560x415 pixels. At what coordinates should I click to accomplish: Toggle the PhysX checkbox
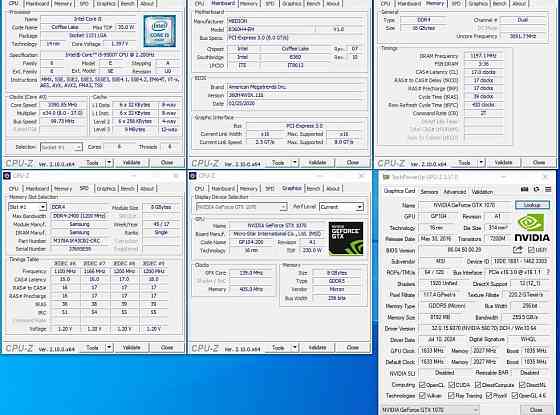(x=489, y=395)
